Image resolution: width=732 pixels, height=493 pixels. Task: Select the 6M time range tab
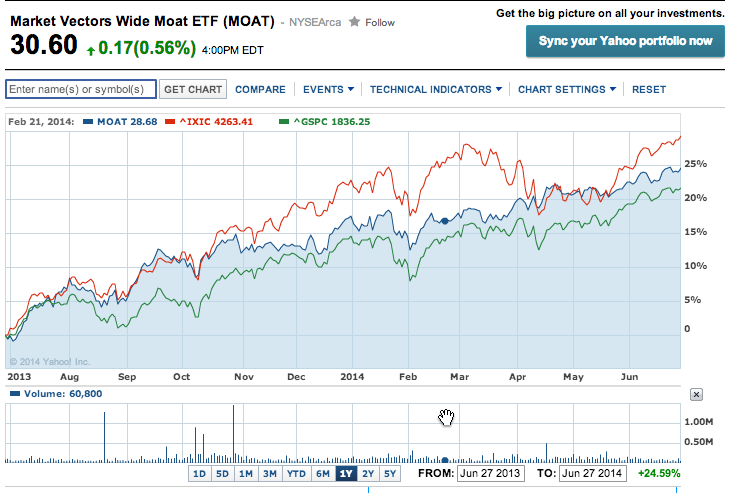[323, 474]
